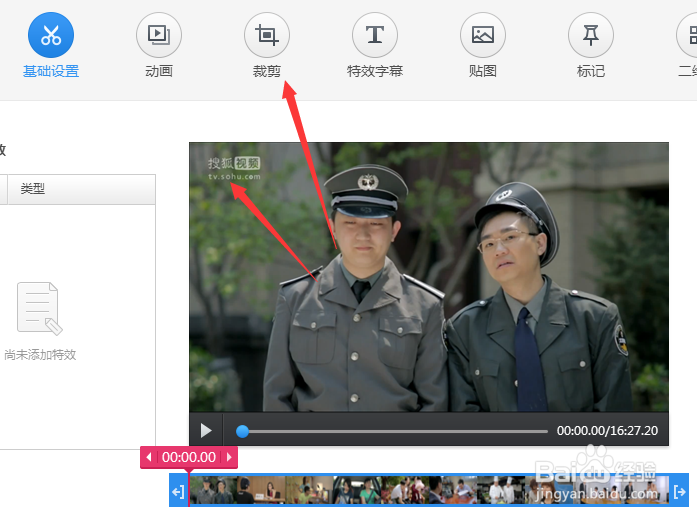
Task: Click the clip start trim handle
Action: pyautogui.click(x=179, y=492)
